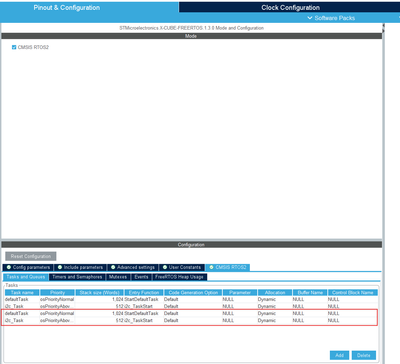Sort by Priority column header
This screenshot has width=400, height=364.
click(57, 293)
